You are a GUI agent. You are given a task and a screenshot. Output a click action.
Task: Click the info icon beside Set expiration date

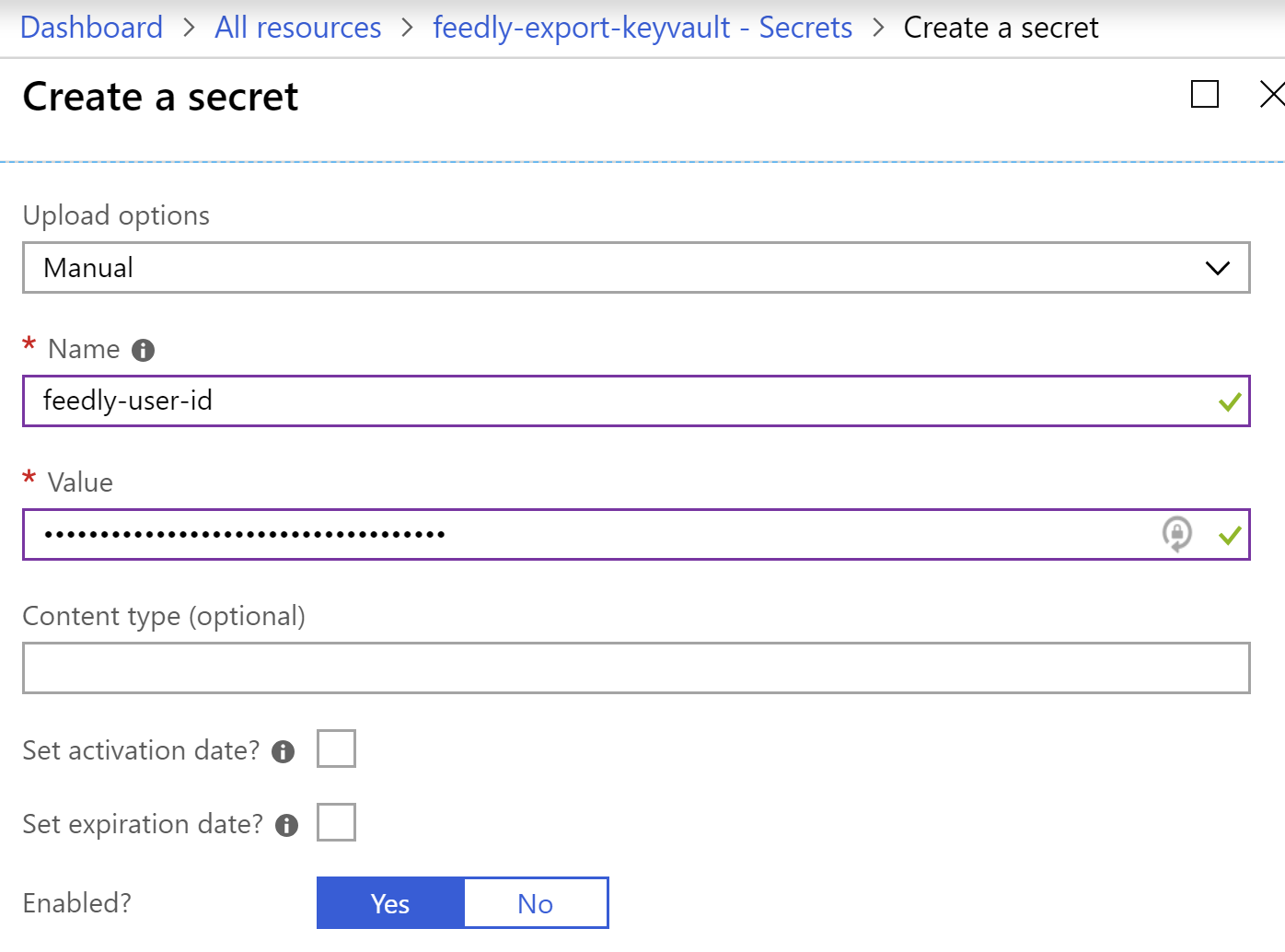(285, 825)
